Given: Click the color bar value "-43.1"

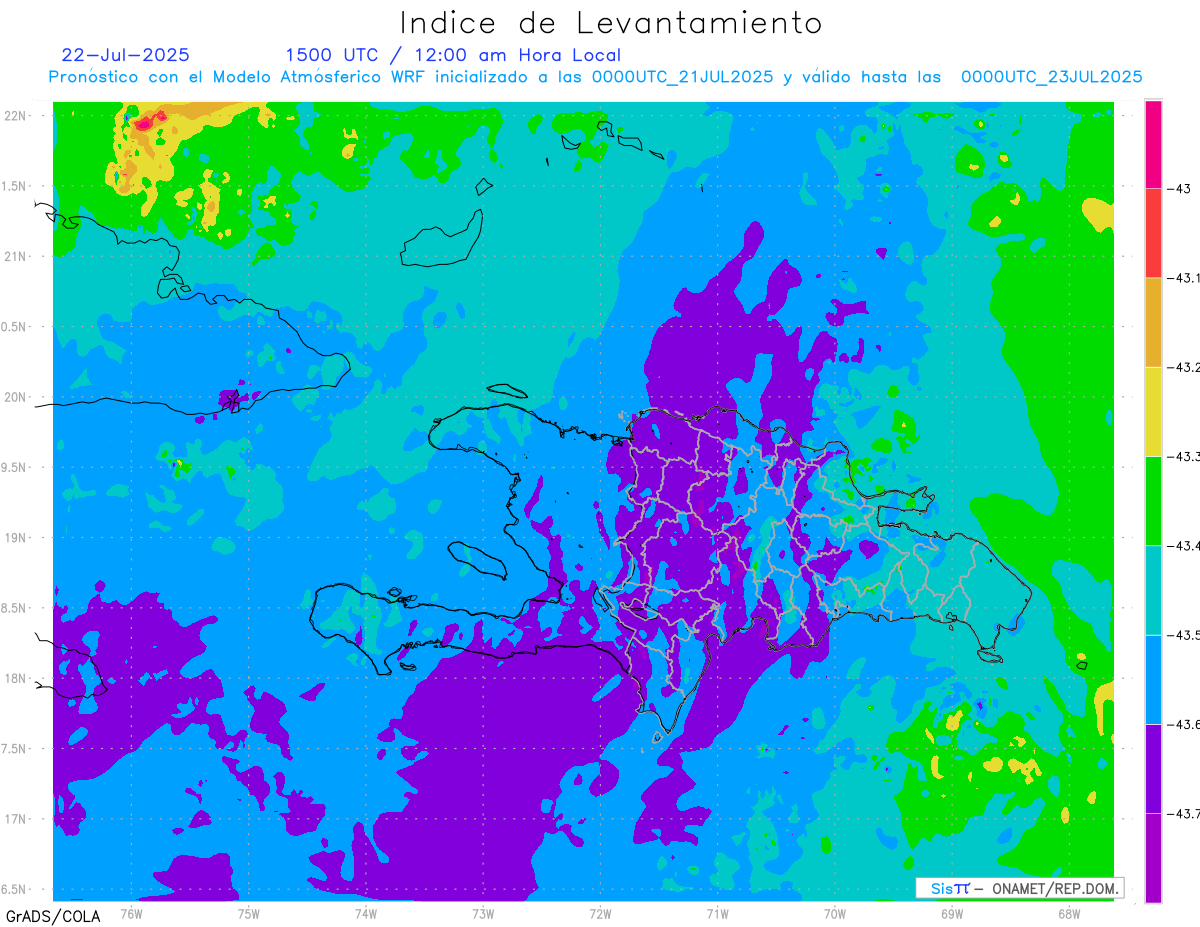Looking at the screenshot, I should click(x=1183, y=278).
